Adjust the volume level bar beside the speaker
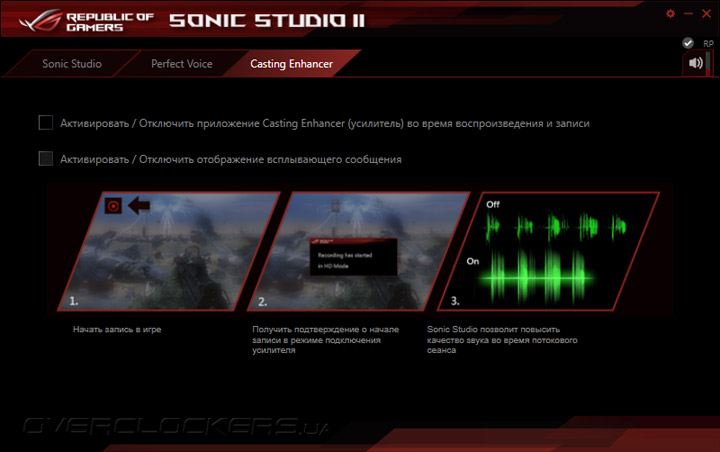The width and height of the screenshot is (720, 452). [708, 63]
